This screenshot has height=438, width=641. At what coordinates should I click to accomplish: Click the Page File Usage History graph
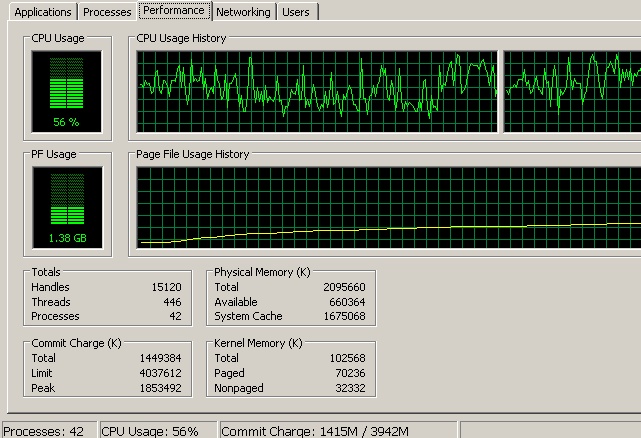388,207
